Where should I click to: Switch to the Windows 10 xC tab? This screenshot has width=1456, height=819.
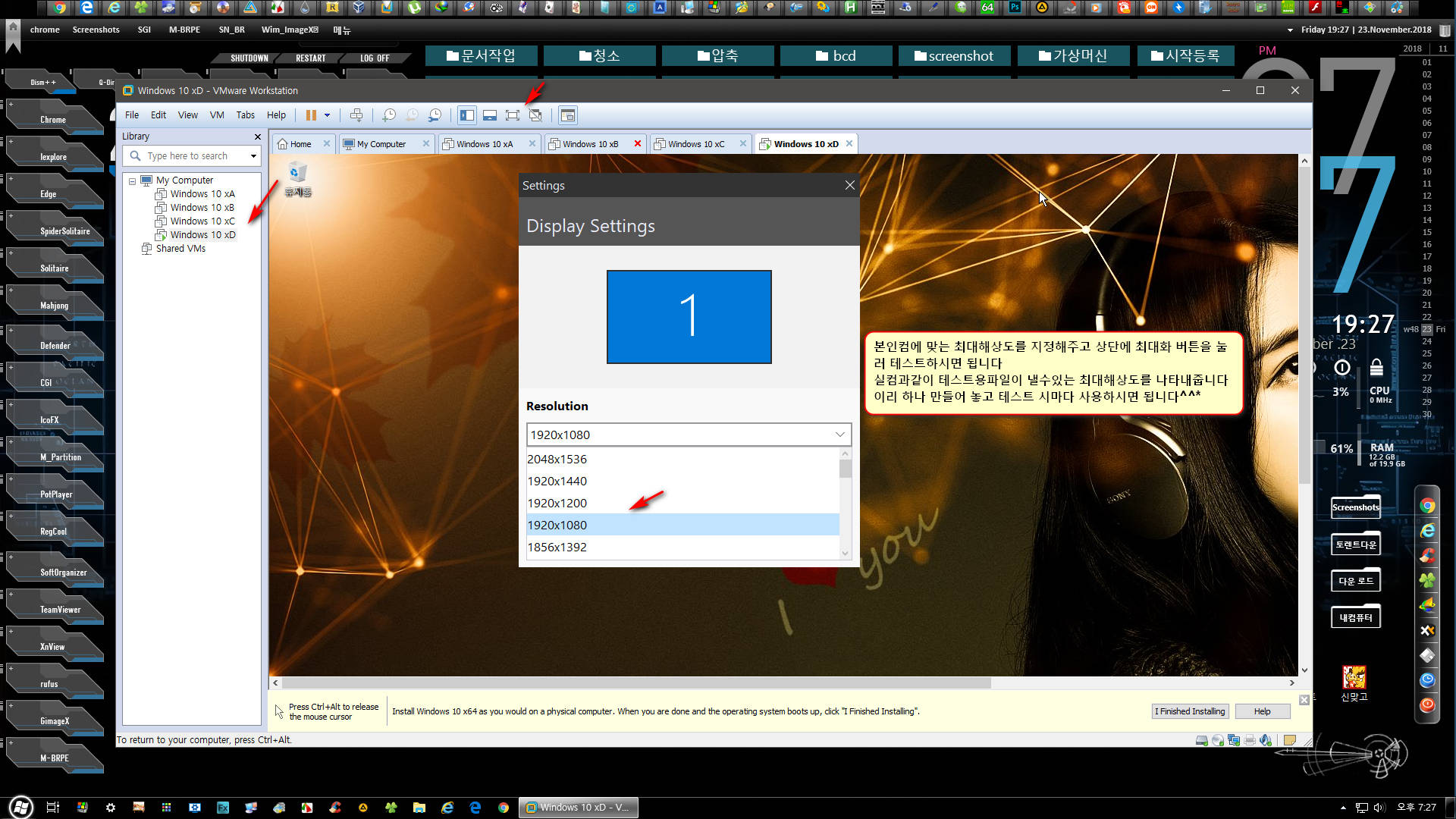coord(696,144)
